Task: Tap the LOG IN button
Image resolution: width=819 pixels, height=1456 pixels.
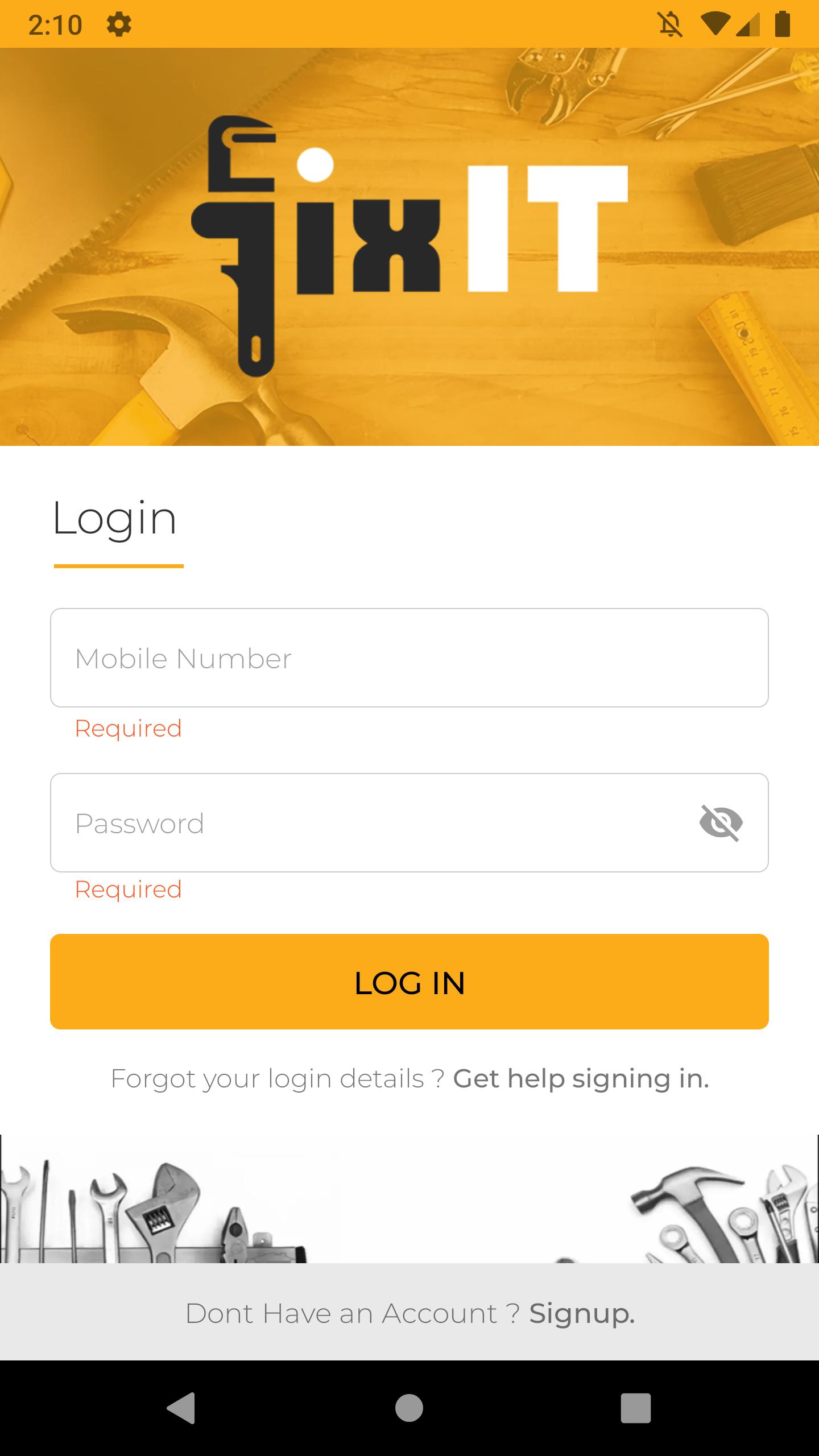Action: [409, 982]
